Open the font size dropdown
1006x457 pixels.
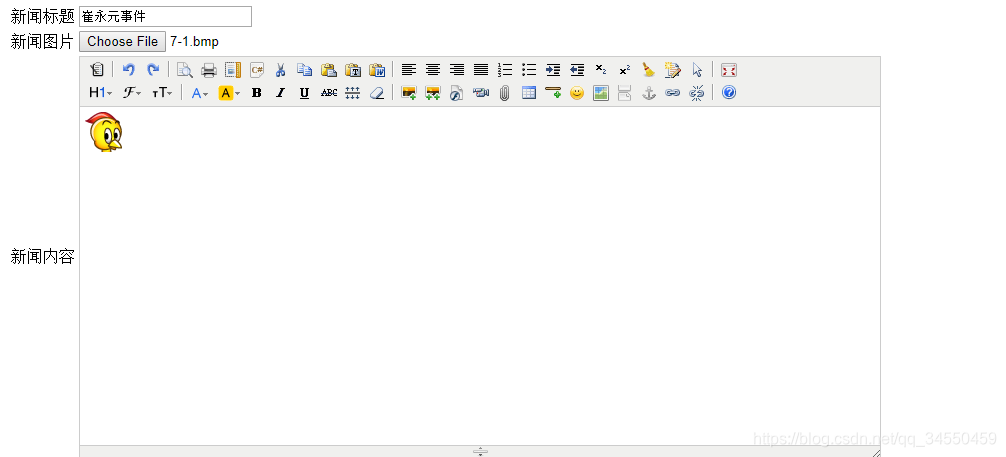click(x=162, y=93)
